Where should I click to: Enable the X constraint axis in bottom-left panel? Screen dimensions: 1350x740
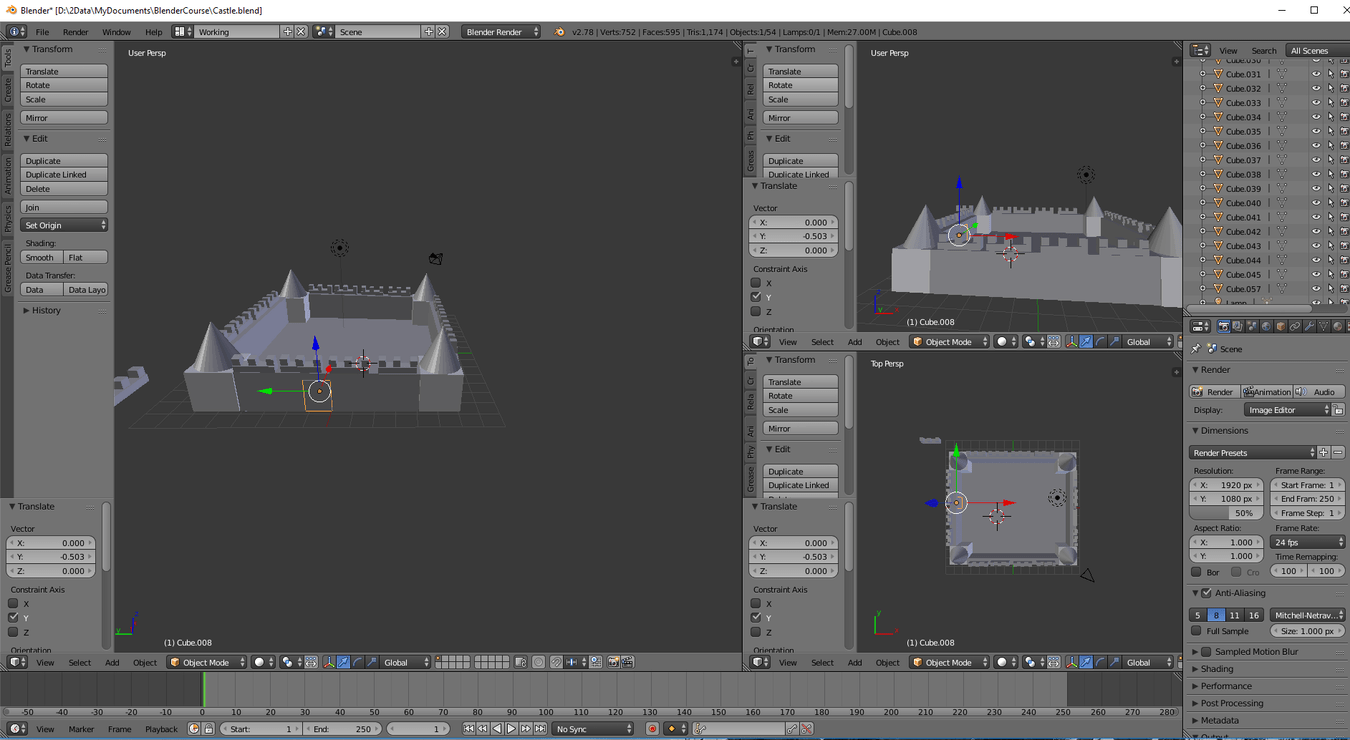(13, 603)
